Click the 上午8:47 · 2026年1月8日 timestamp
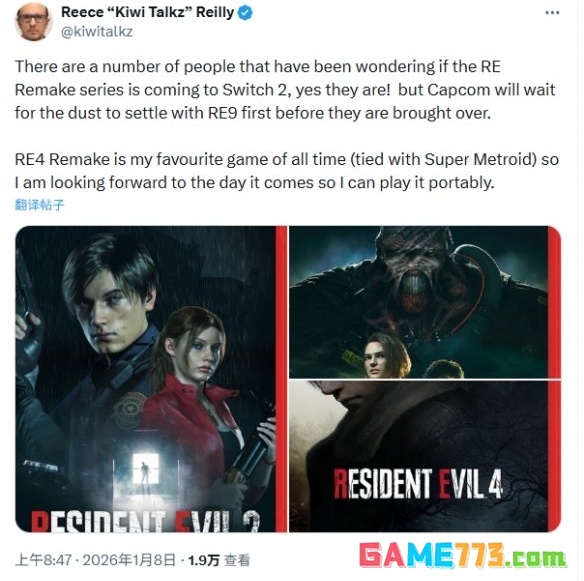This screenshot has height=581, width=584. pos(95,560)
